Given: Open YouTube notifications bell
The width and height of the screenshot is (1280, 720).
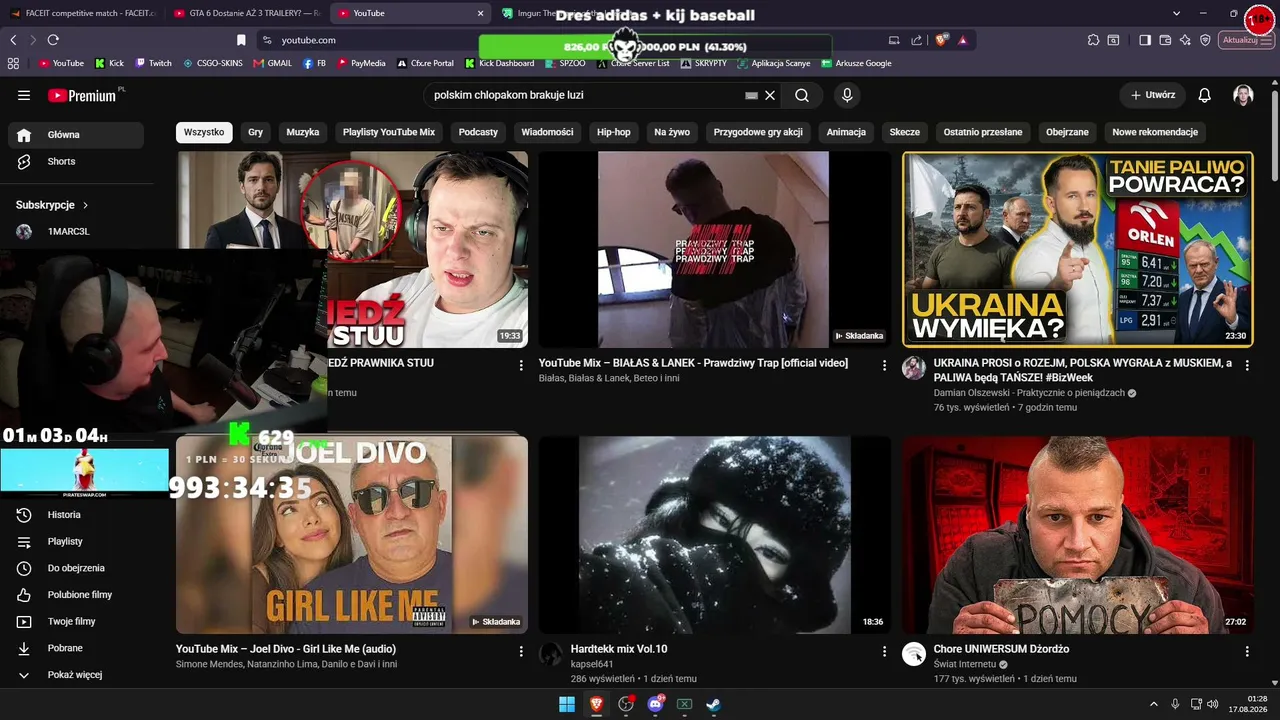Looking at the screenshot, I should click(1205, 95).
